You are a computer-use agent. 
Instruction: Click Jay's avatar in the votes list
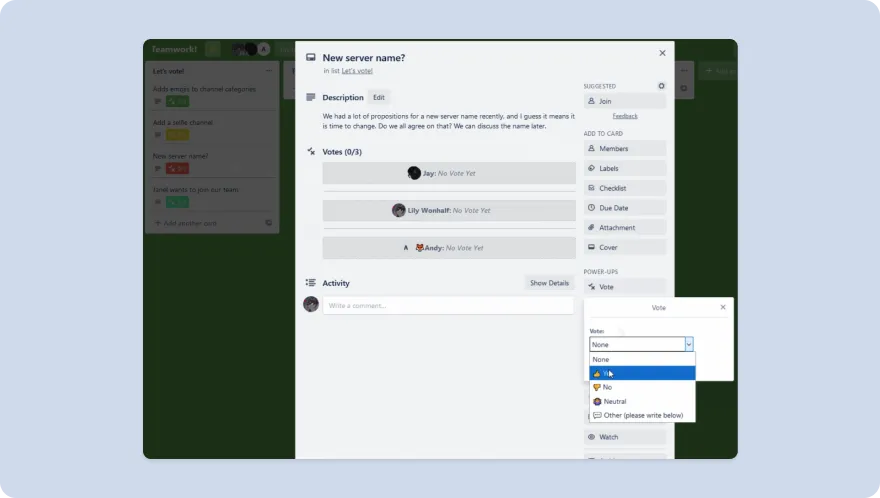(414, 173)
